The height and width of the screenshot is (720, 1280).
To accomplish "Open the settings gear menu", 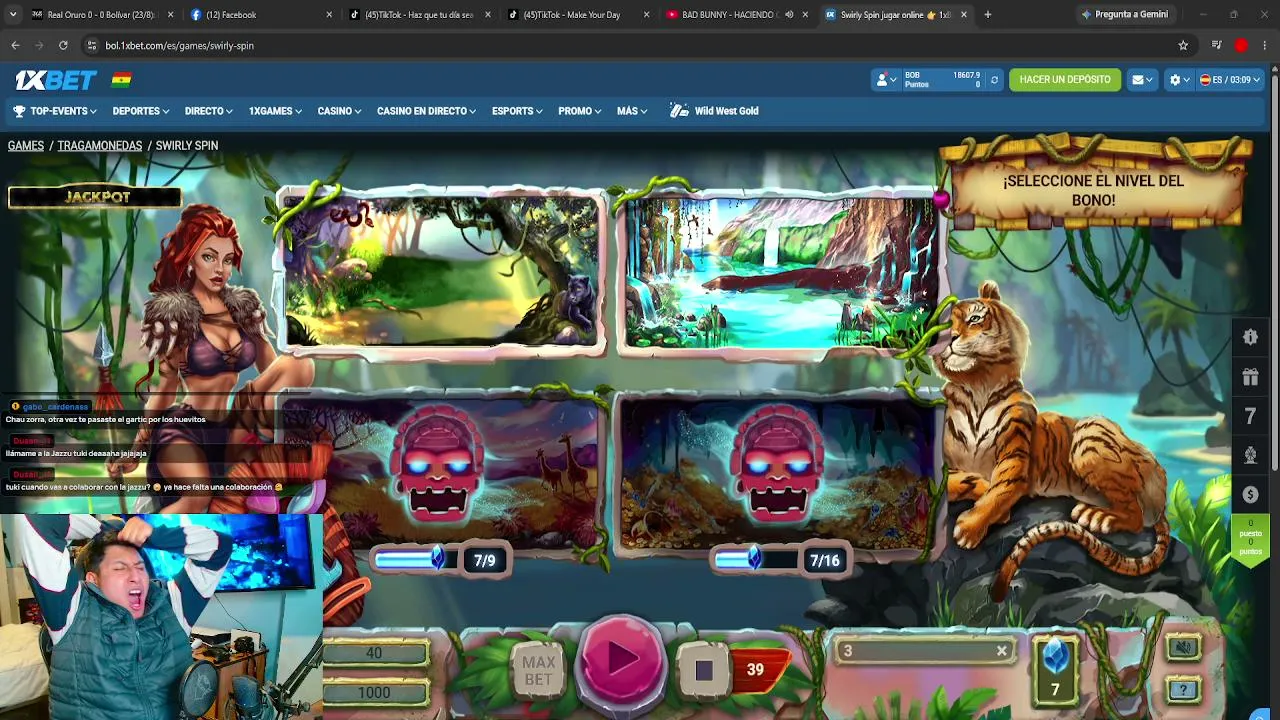I will pos(1178,80).
